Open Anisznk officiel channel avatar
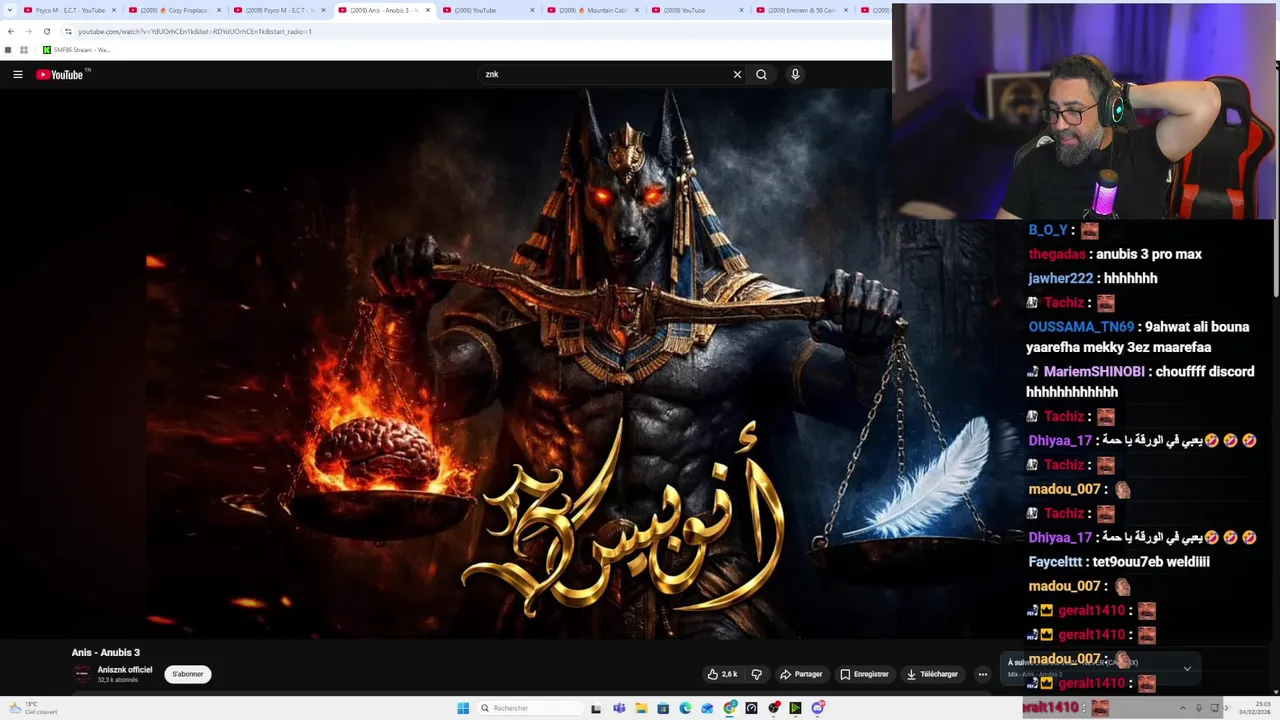The width and height of the screenshot is (1280, 720). pos(81,674)
